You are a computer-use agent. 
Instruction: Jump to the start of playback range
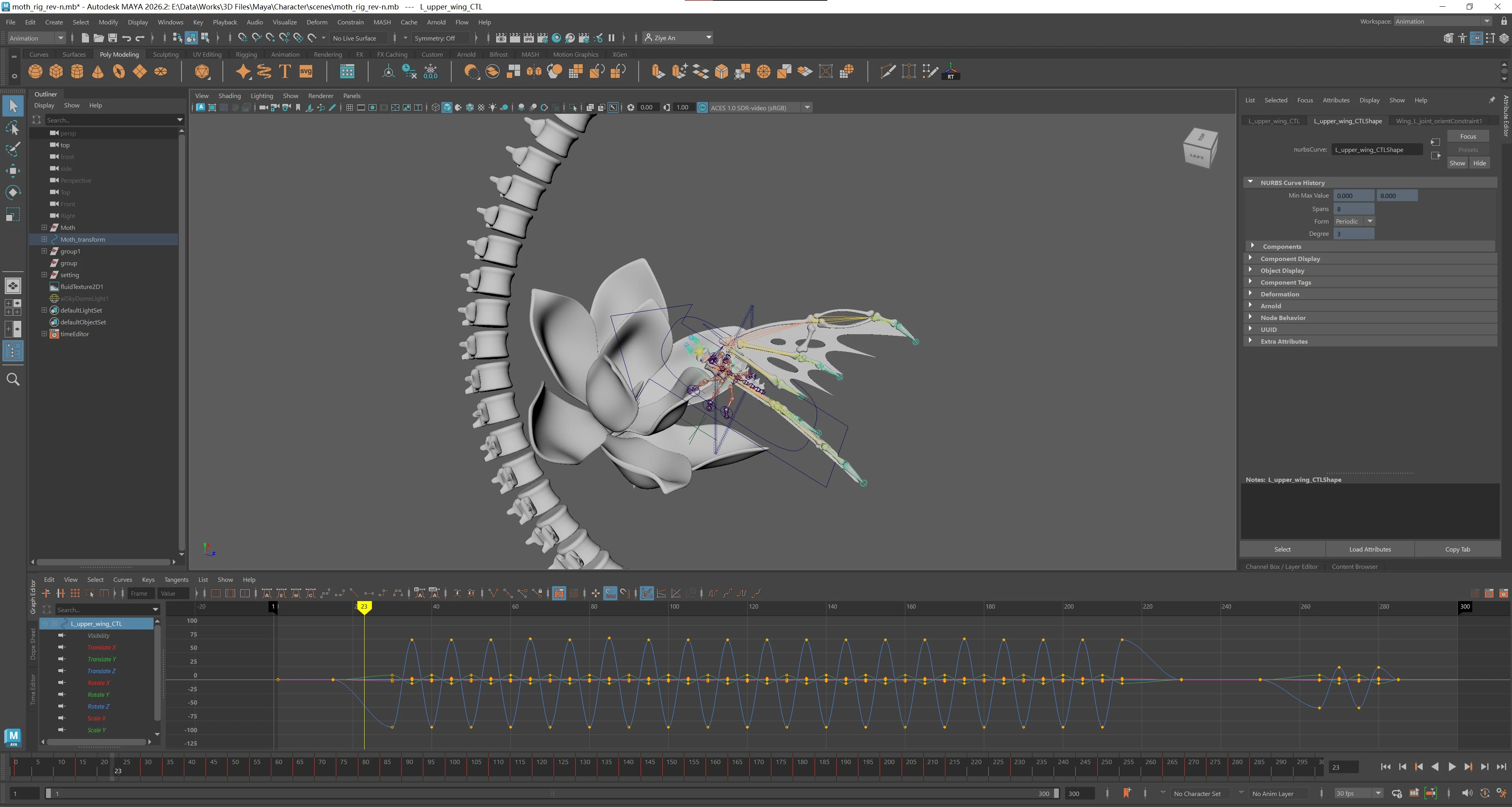[x=1385, y=766]
